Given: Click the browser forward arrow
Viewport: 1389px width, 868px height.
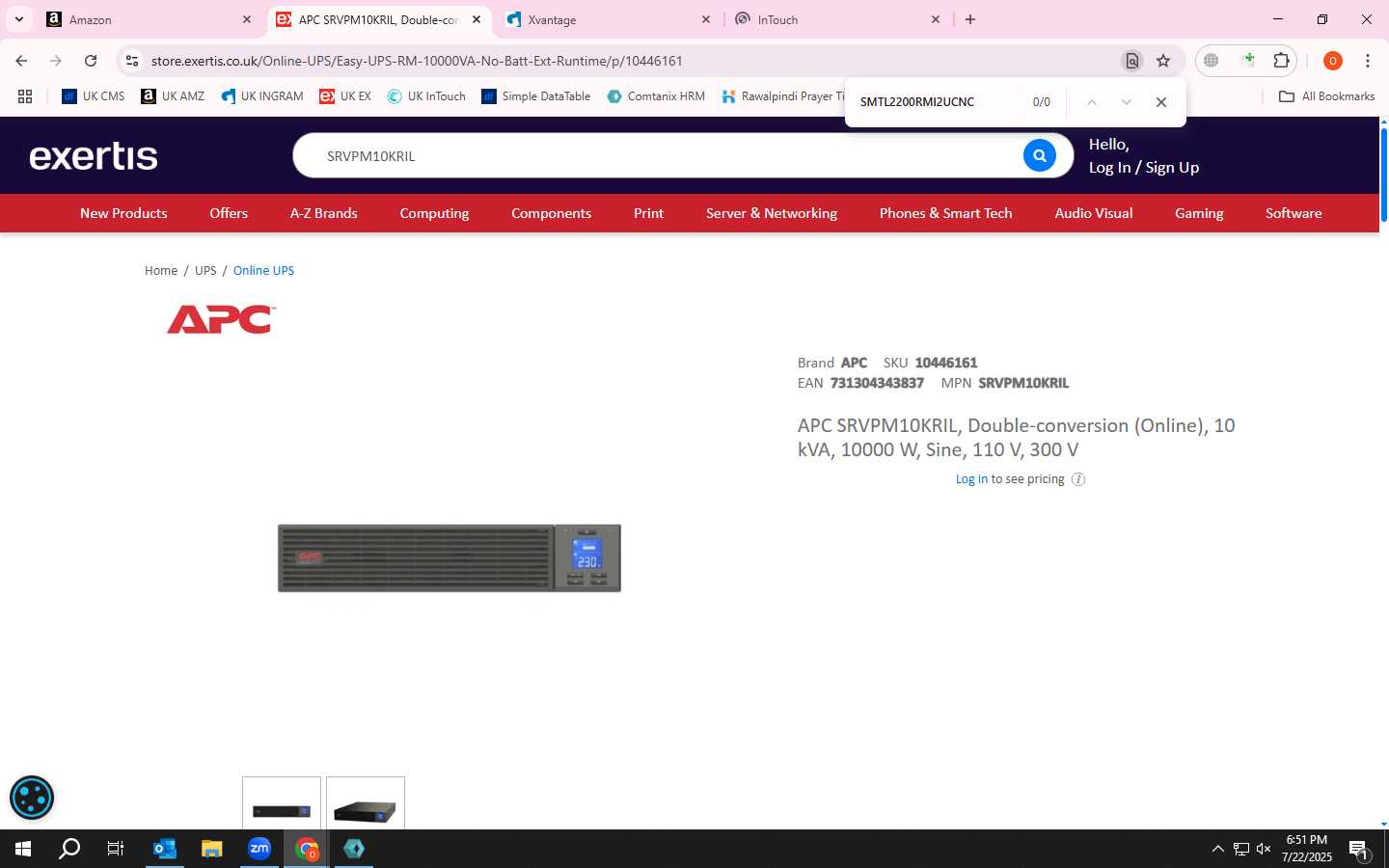Looking at the screenshot, I should click(x=56, y=61).
